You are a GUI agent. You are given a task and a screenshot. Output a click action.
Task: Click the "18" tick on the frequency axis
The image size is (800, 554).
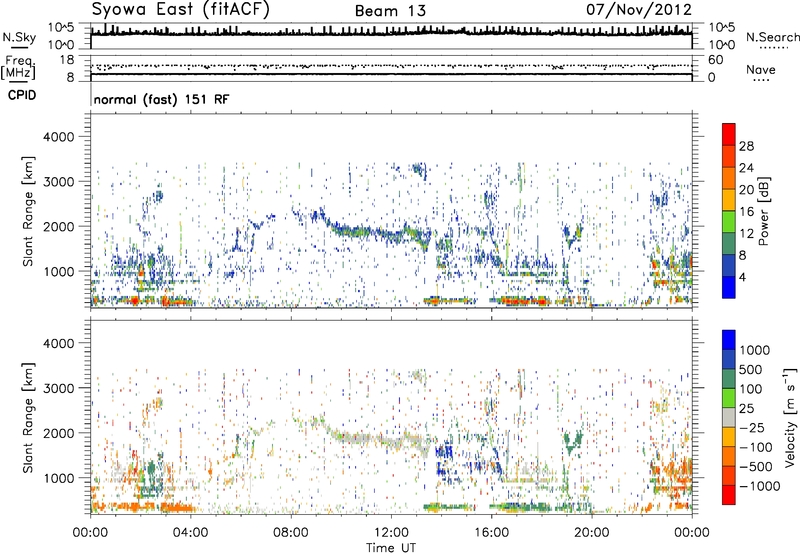coord(67,60)
